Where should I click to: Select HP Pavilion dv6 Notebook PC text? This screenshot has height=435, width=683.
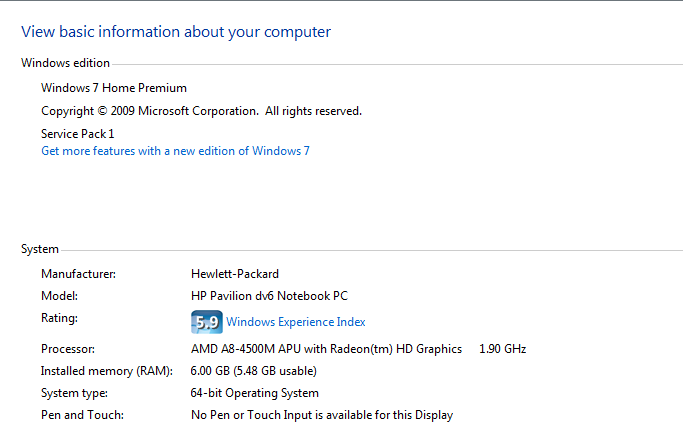tap(269, 296)
